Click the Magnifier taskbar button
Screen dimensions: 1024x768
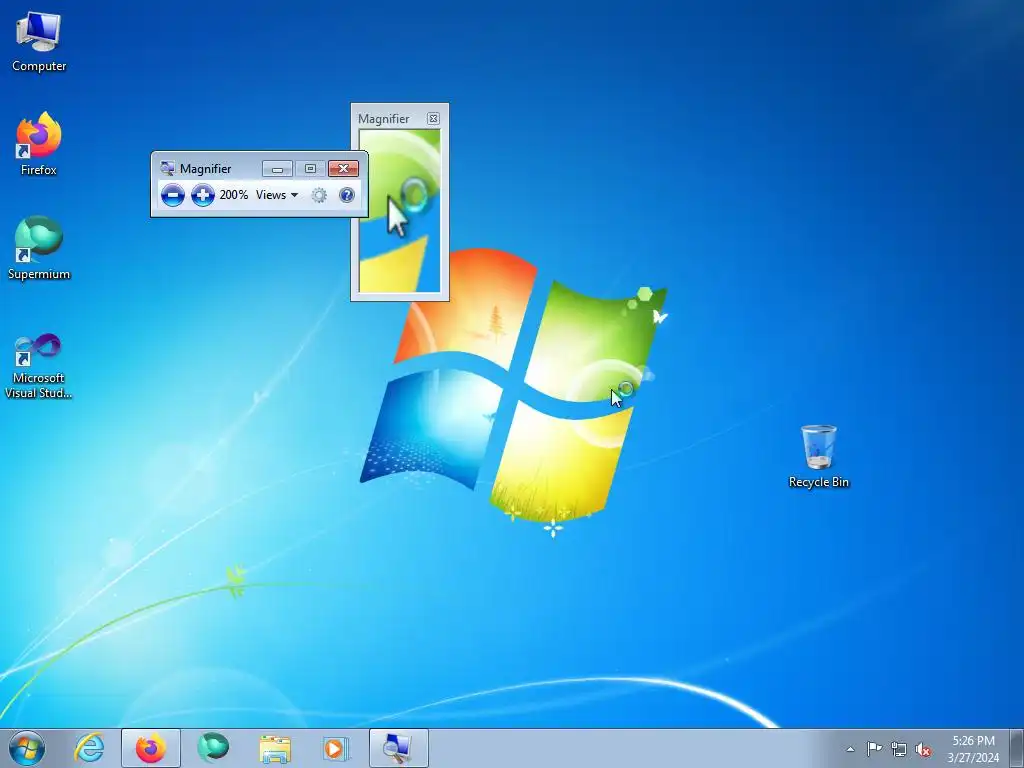398,748
